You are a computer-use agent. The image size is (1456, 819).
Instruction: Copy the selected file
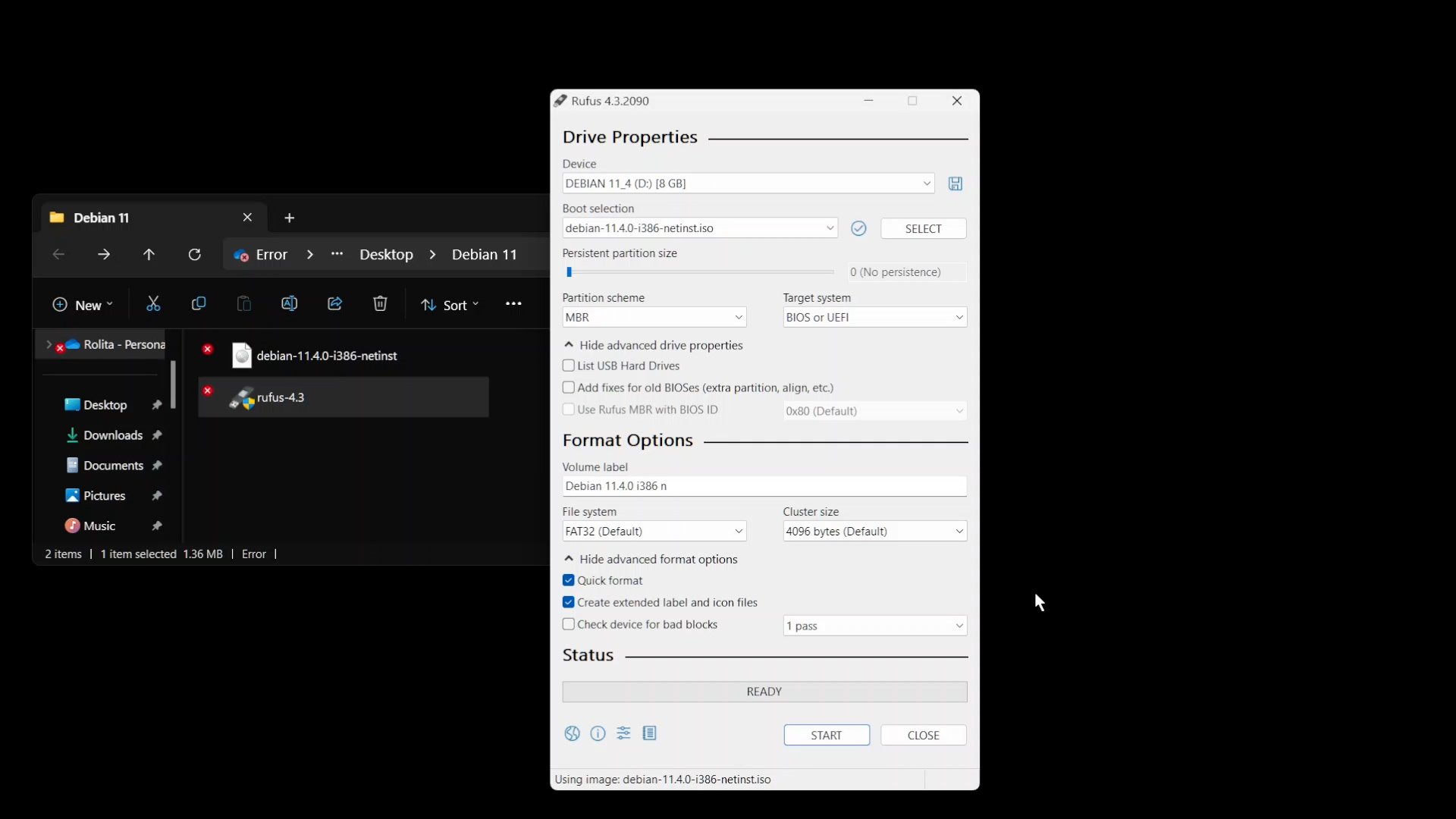[199, 303]
